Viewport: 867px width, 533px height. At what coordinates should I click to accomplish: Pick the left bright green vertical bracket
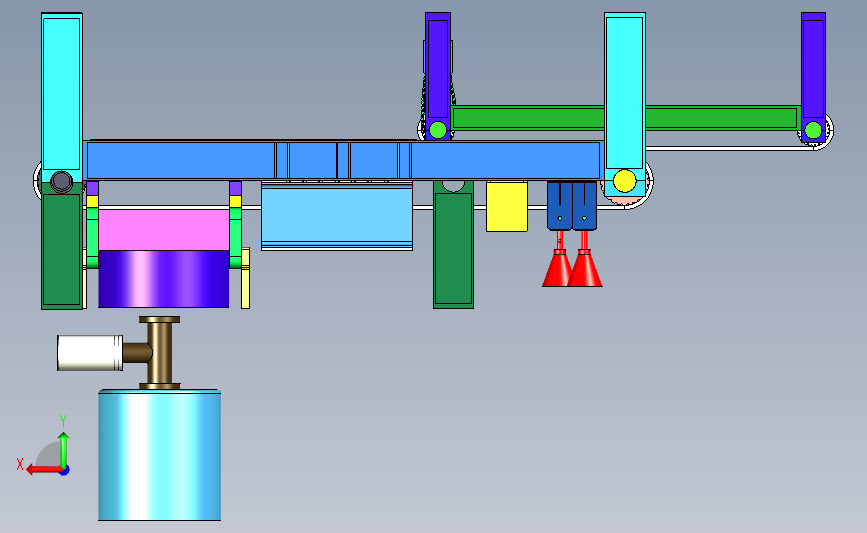tap(92, 238)
